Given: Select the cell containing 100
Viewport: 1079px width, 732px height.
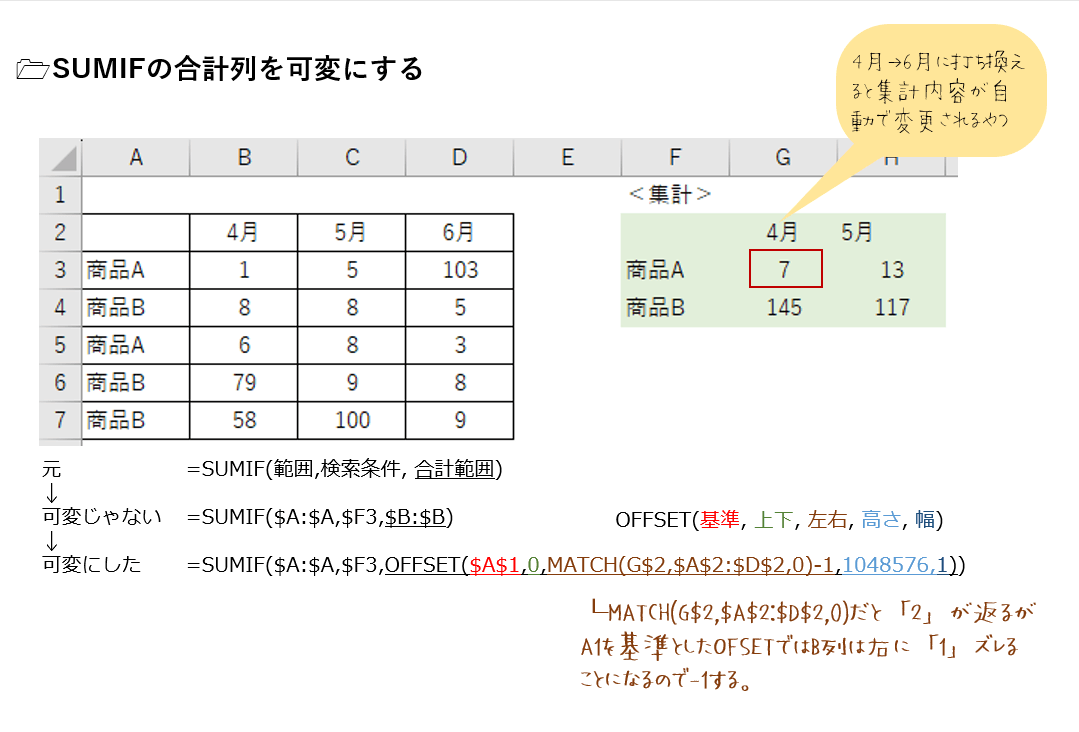Looking at the screenshot, I should tap(352, 420).
